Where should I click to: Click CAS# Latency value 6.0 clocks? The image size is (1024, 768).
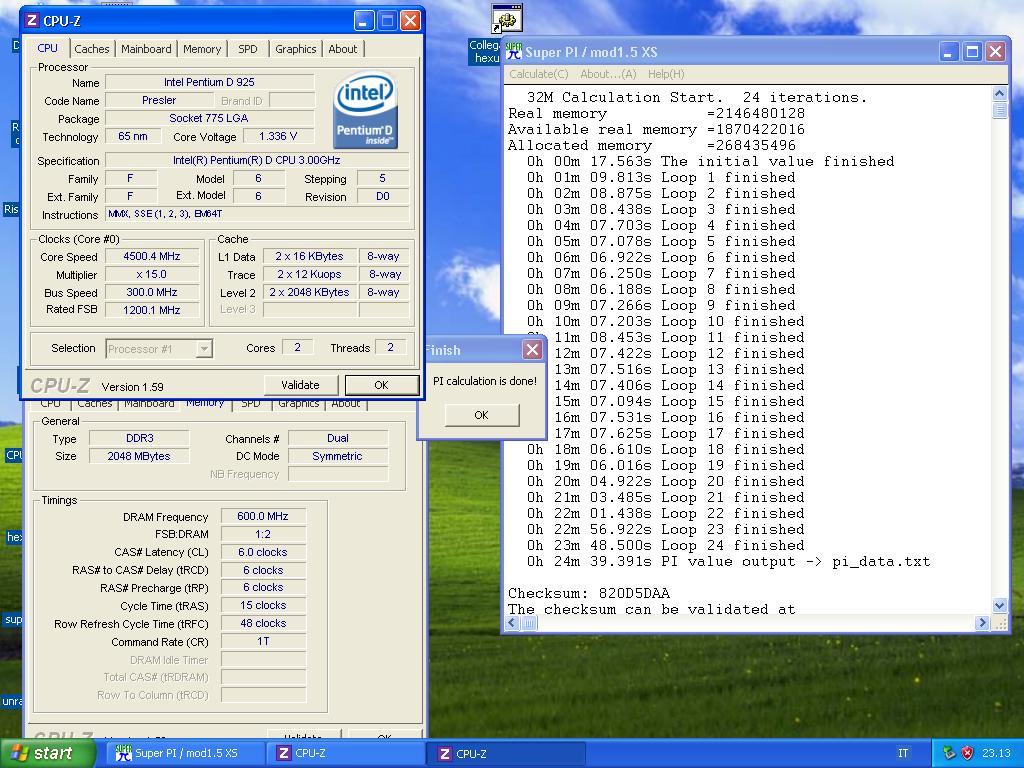pyautogui.click(x=263, y=552)
